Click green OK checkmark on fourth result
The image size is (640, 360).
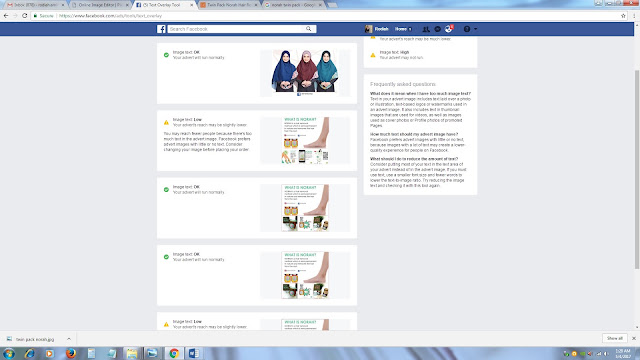coord(166,257)
